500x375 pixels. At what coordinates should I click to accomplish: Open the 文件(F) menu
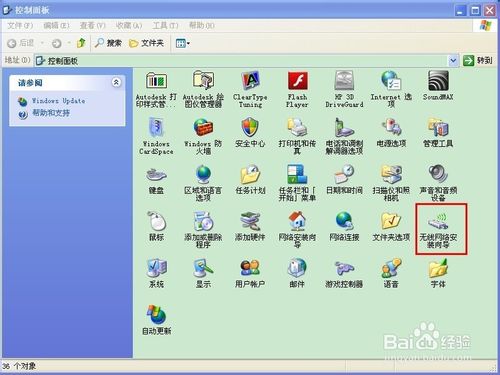(x=20, y=25)
